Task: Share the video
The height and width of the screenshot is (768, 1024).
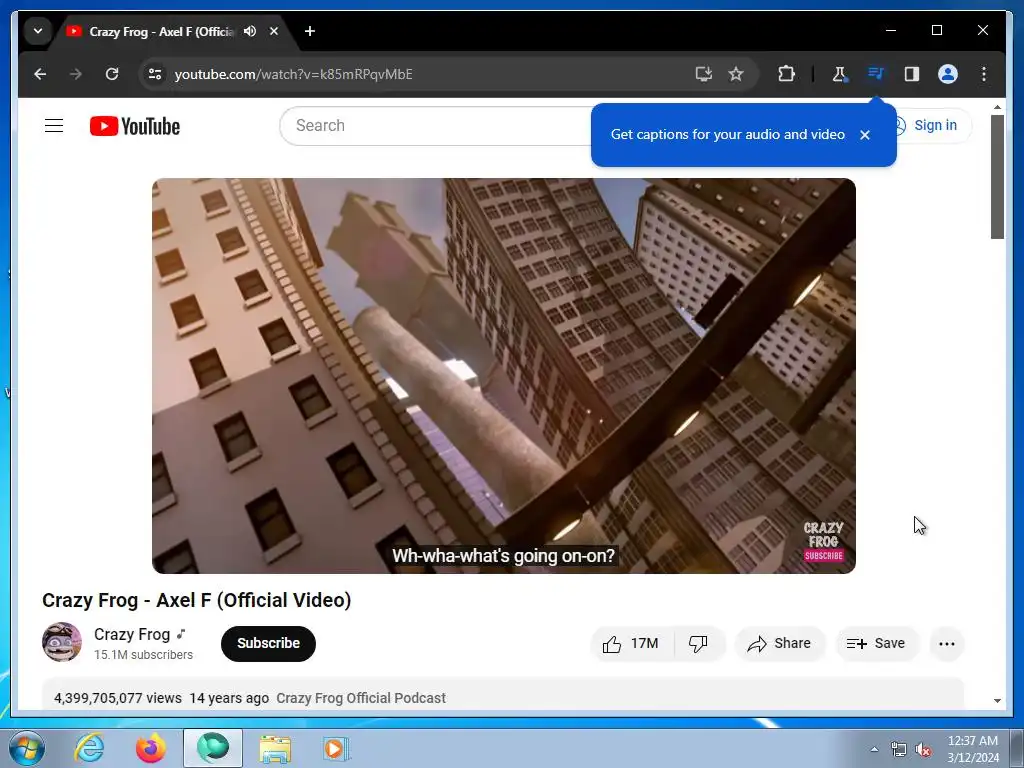Action: [780, 644]
